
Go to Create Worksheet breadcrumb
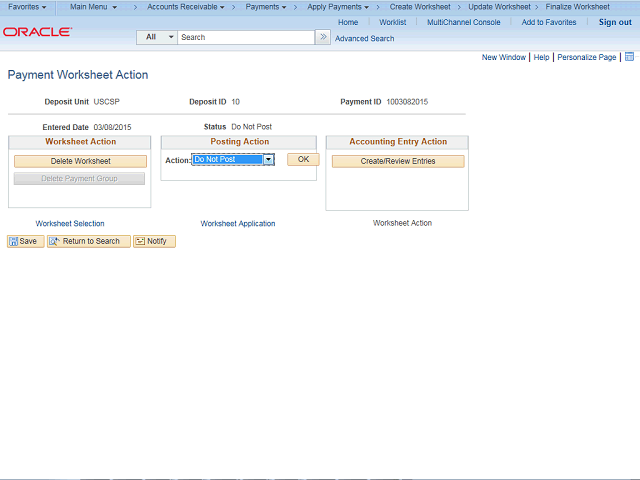(x=420, y=7)
